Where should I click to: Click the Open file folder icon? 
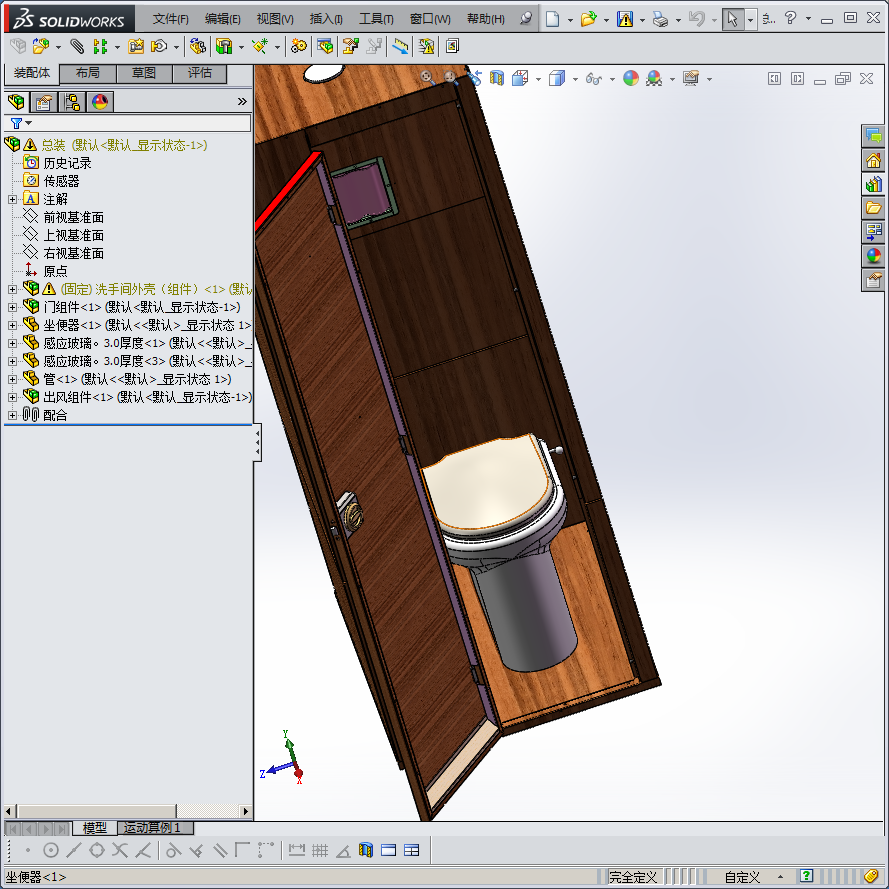tap(589, 19)
